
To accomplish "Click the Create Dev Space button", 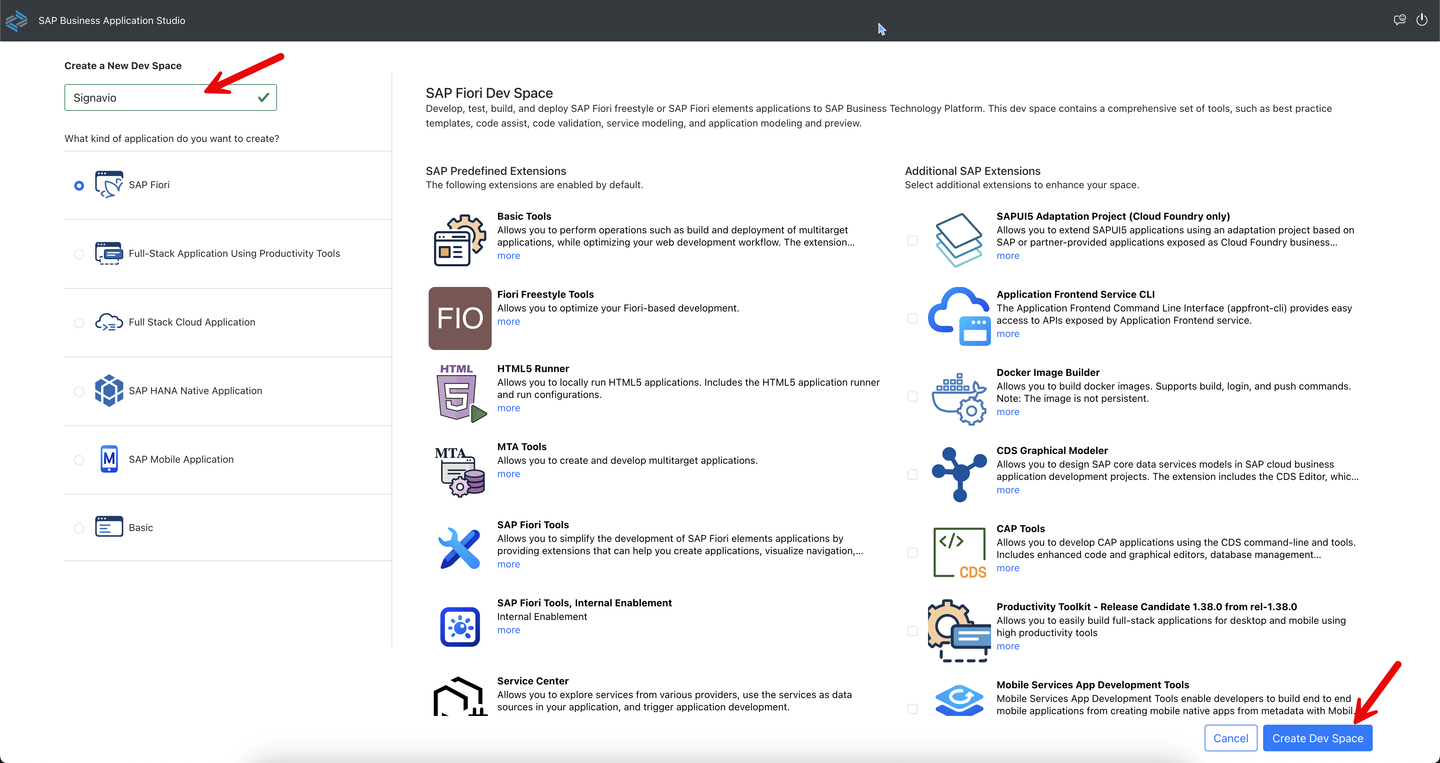I will tap(1318, 738).
